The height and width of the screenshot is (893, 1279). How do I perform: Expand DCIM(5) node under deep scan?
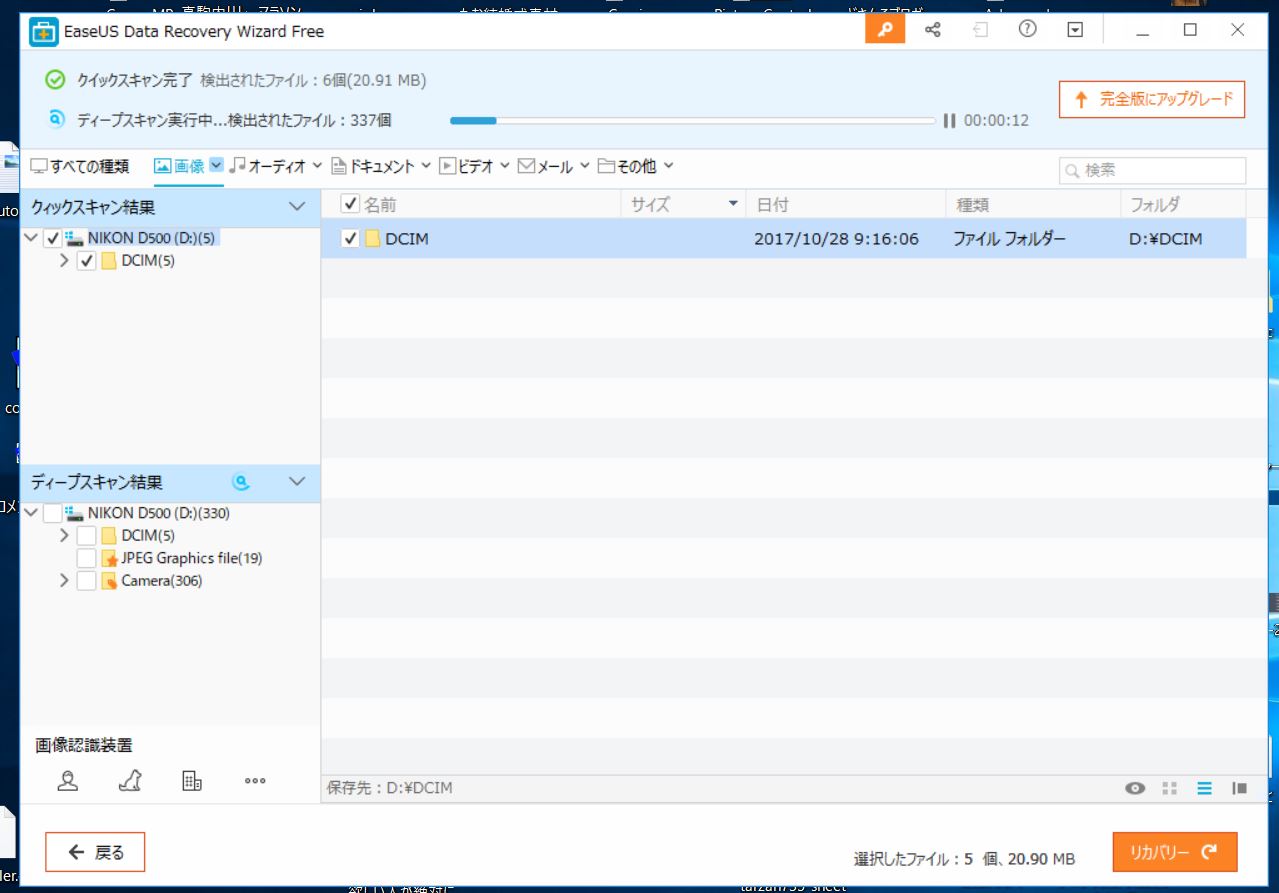65,536
